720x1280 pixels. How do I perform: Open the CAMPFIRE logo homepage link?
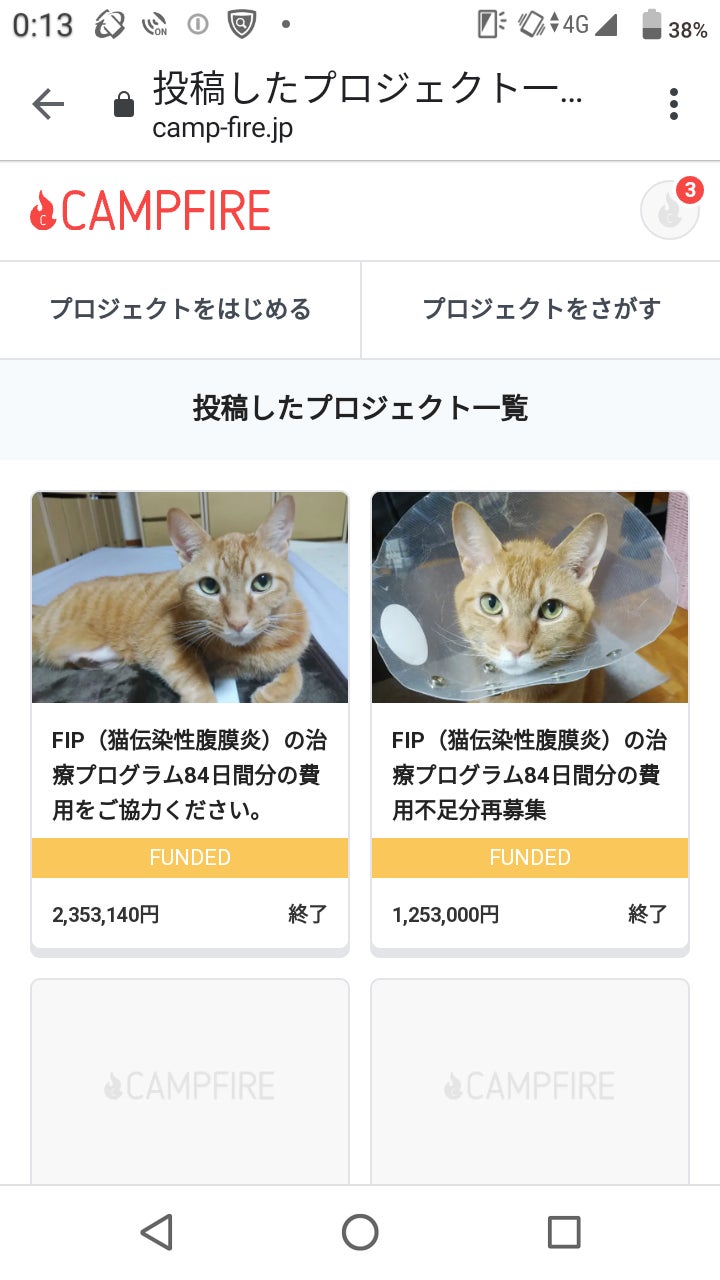pos(151,211)
